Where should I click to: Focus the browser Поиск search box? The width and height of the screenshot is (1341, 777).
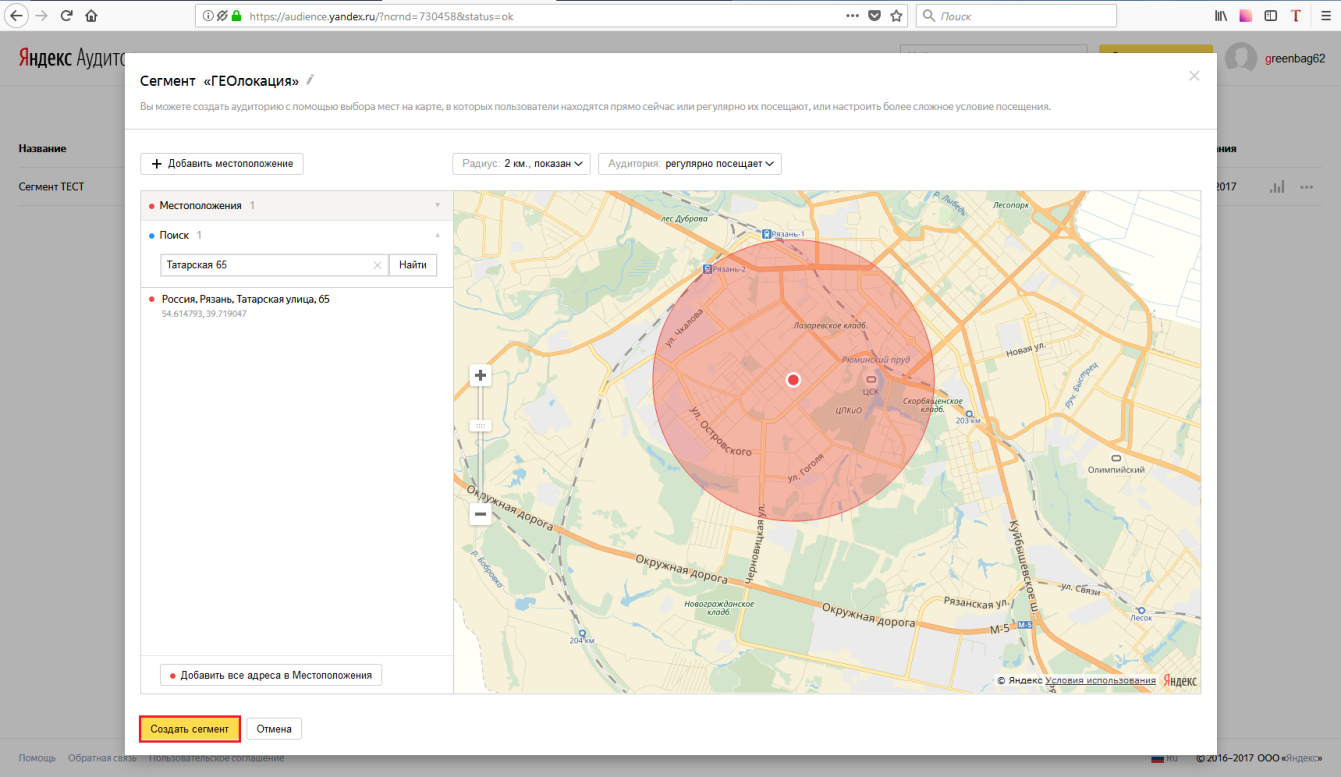(x=1016, y=16)
